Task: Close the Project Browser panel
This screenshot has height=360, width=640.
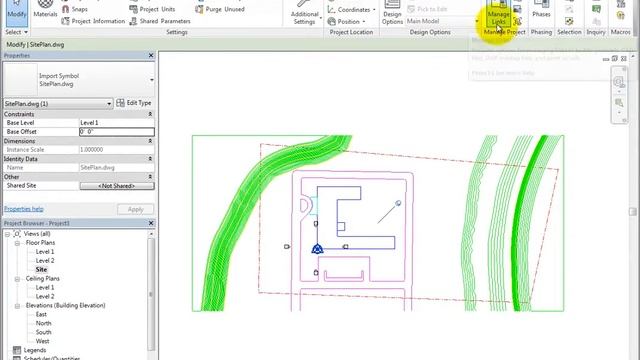Action: coord(151,223)
